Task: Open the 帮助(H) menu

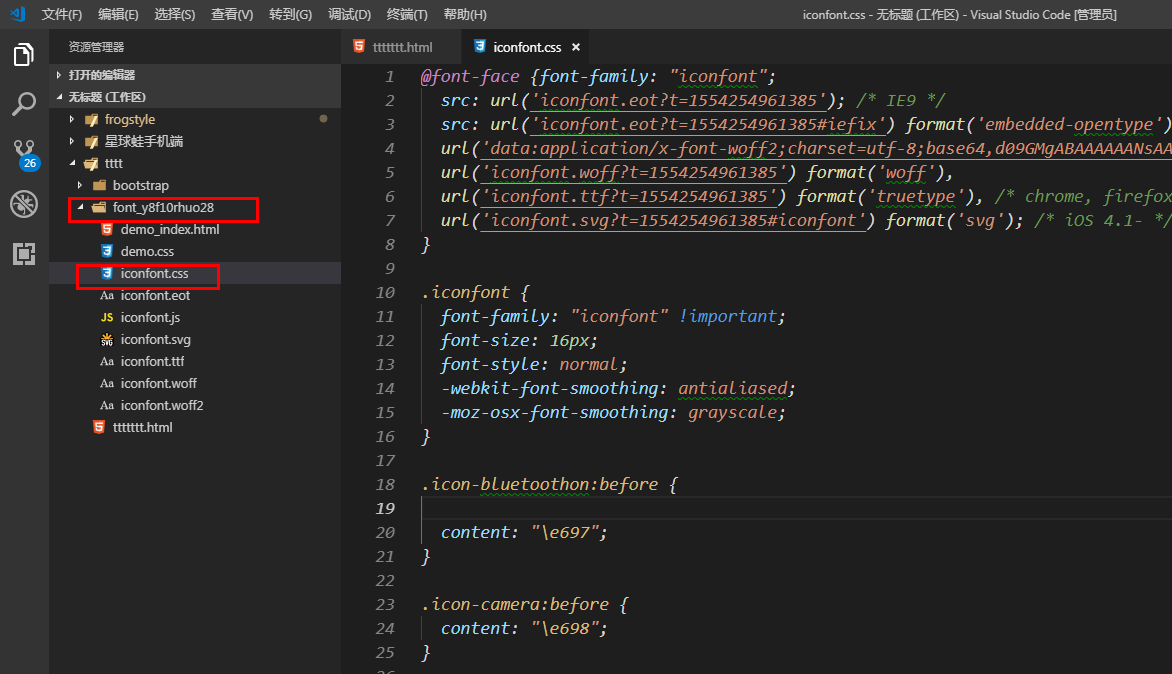Action: click(x=464, y=14)
